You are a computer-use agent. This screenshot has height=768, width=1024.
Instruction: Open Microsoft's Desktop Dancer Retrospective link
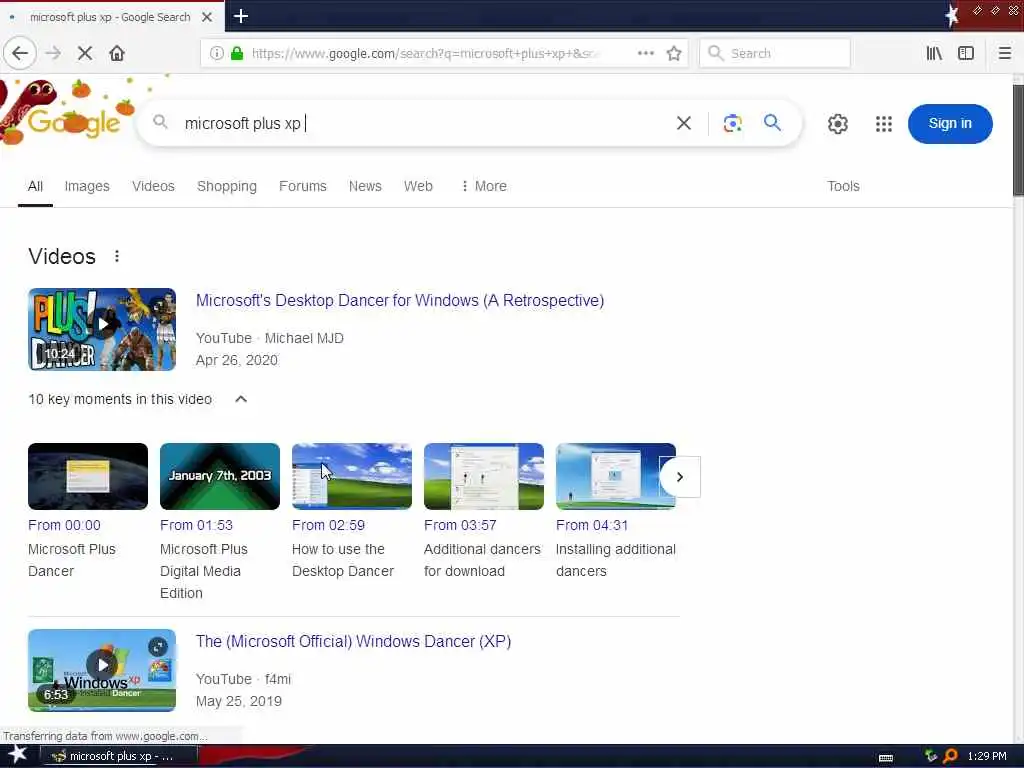point(400,300)
